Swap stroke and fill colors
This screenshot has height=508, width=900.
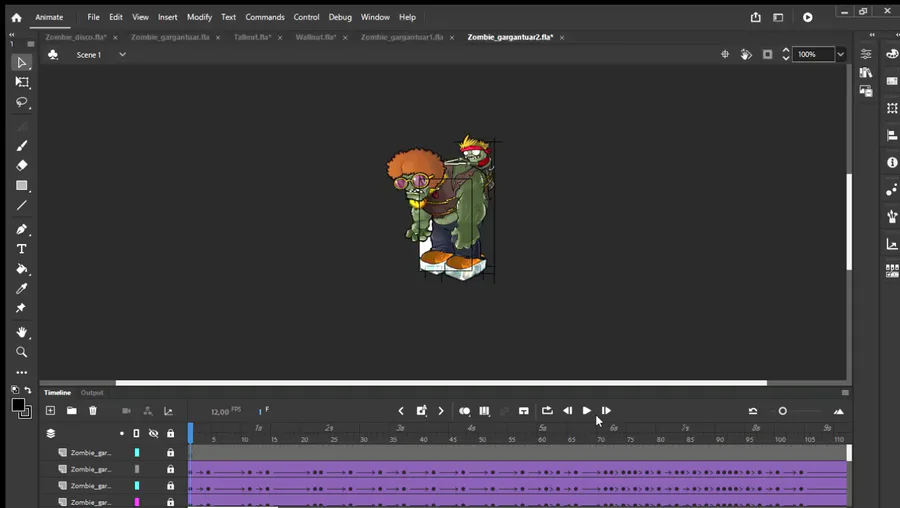point(28,390)
